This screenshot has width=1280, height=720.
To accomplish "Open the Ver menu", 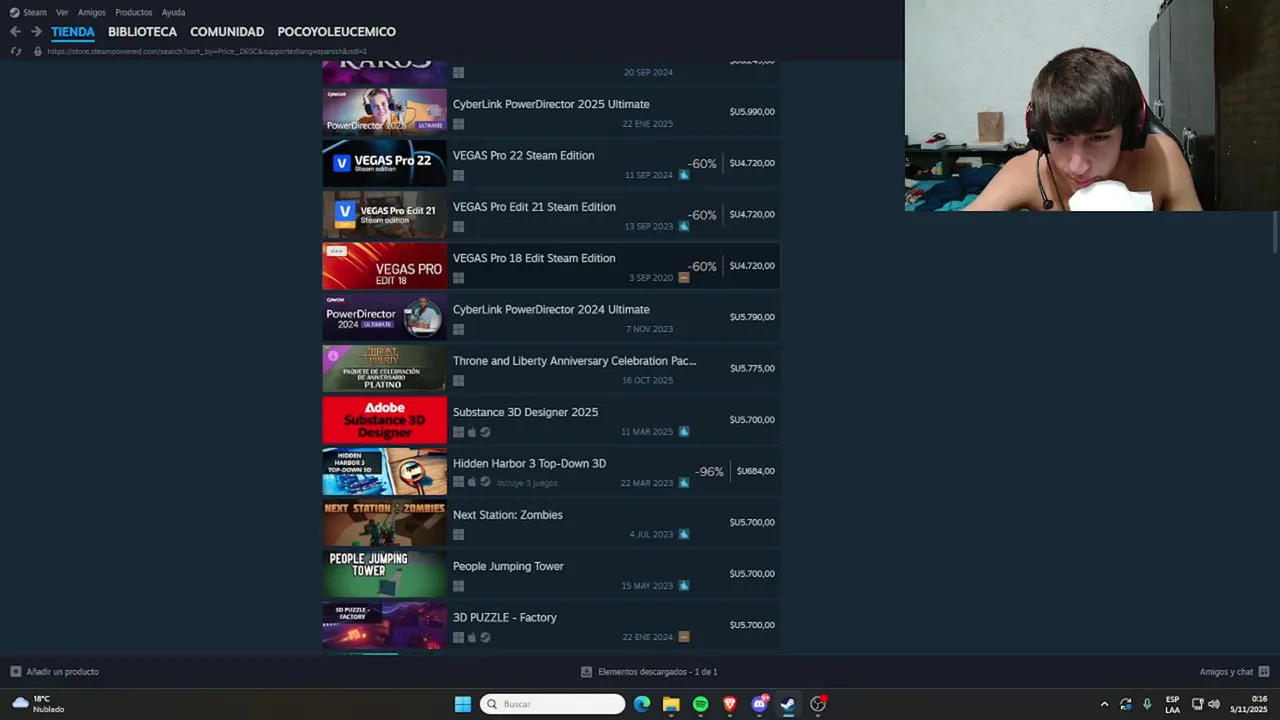I will coord(62,12).
